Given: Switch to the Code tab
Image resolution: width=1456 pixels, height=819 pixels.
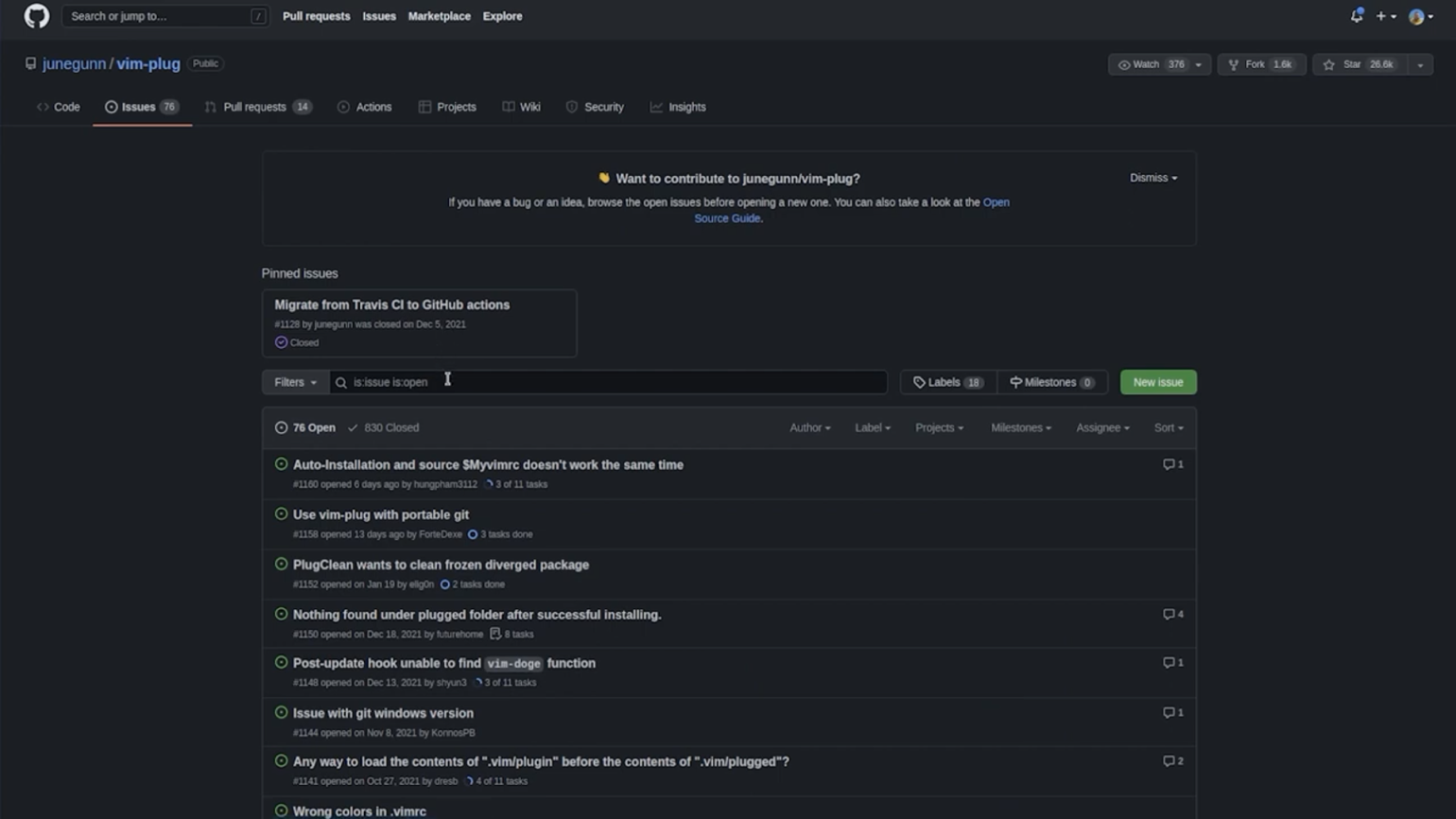Looking at the screenshot, I should coord(58,107).
